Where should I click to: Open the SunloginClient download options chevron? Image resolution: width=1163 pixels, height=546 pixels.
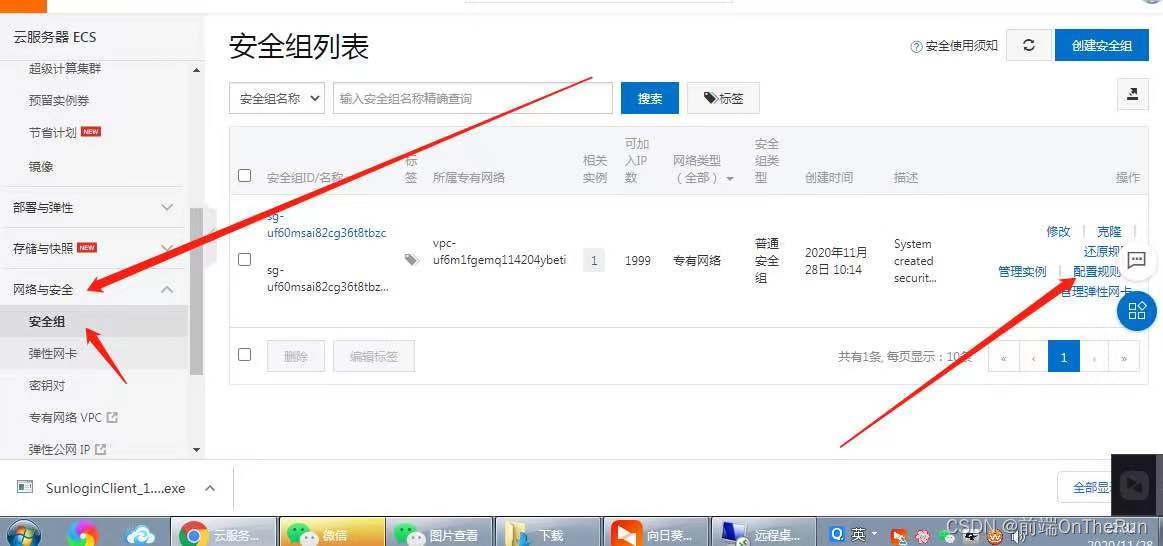point(210,488)
